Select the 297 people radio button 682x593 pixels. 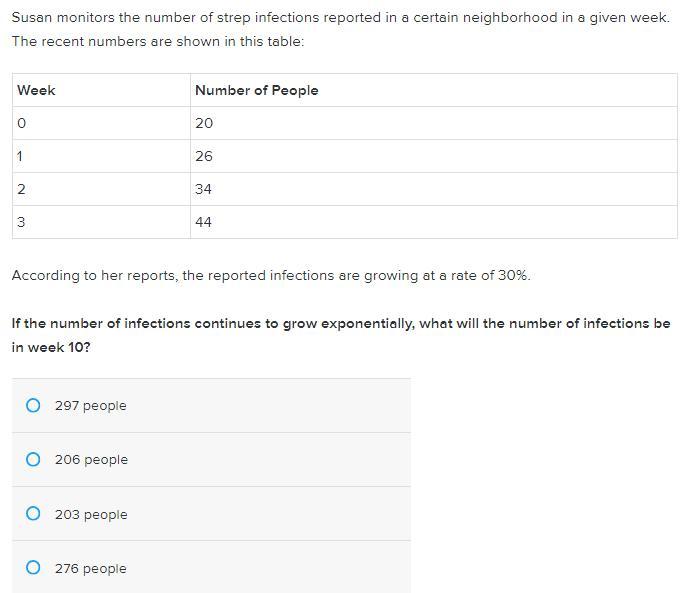33,405
